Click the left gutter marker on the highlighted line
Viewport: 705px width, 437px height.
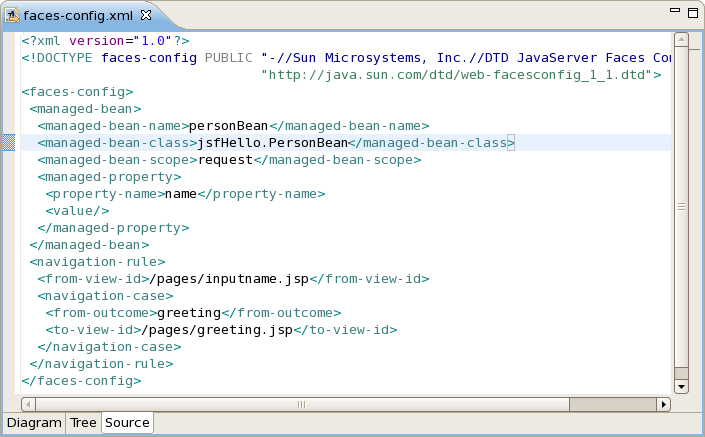click(x=9, y=143)
